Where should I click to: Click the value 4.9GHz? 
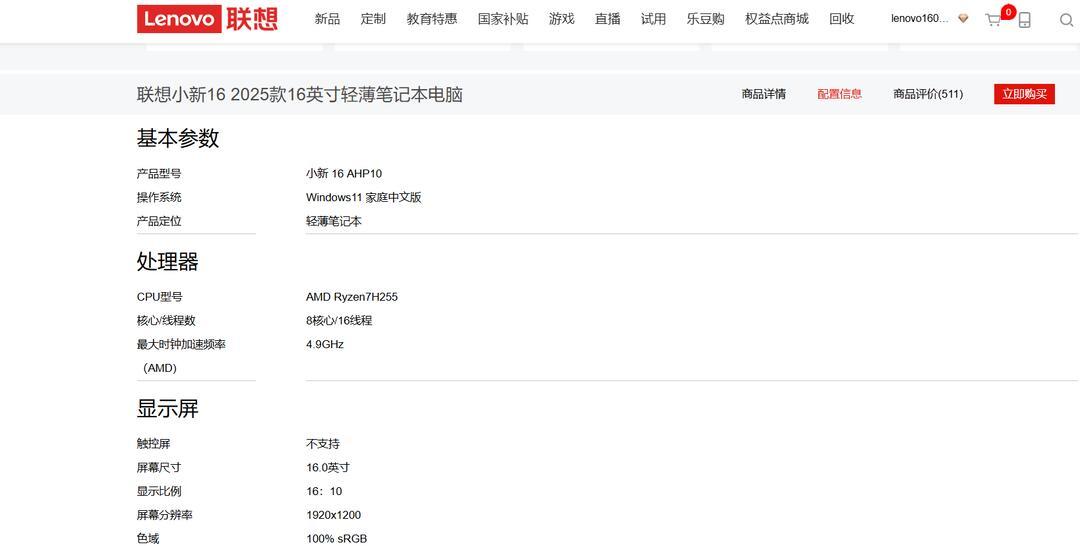tap(324, 344)
